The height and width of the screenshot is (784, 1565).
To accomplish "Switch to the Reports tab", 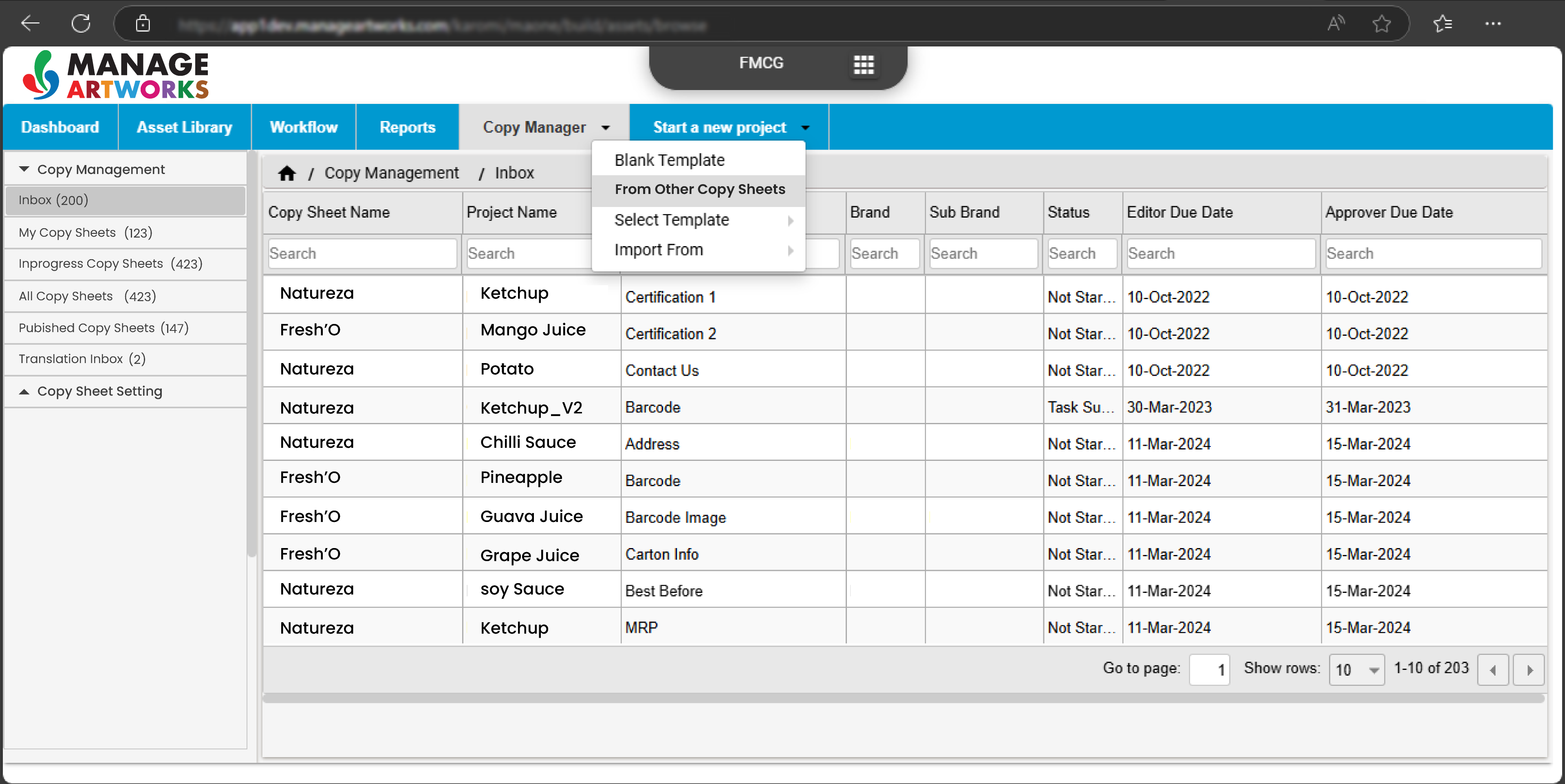I will tap(407, 127).
